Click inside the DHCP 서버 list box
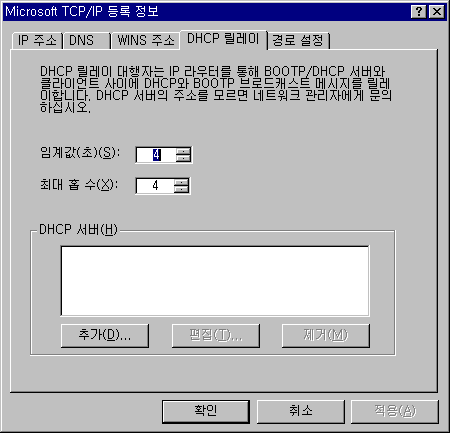The height and width of the screenshot is (433, 450). tap(215, 281)
